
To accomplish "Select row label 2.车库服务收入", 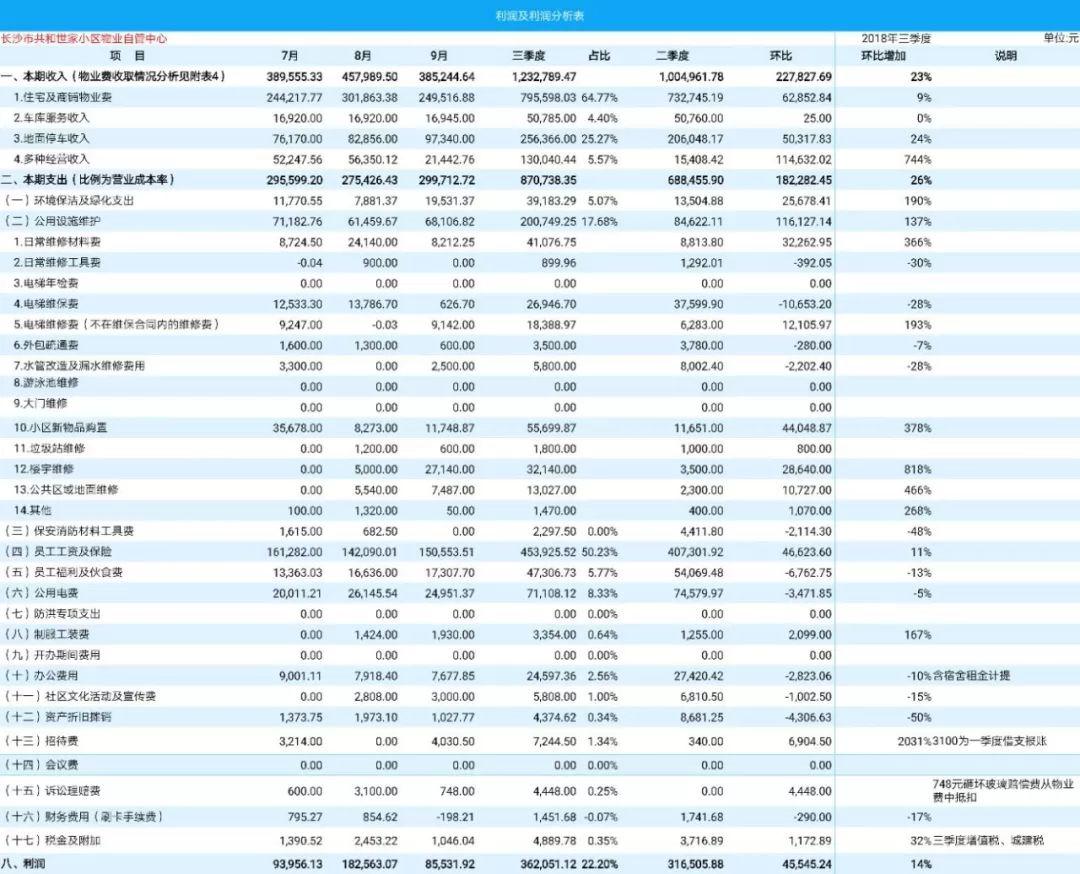I will (x=52, y=118).
